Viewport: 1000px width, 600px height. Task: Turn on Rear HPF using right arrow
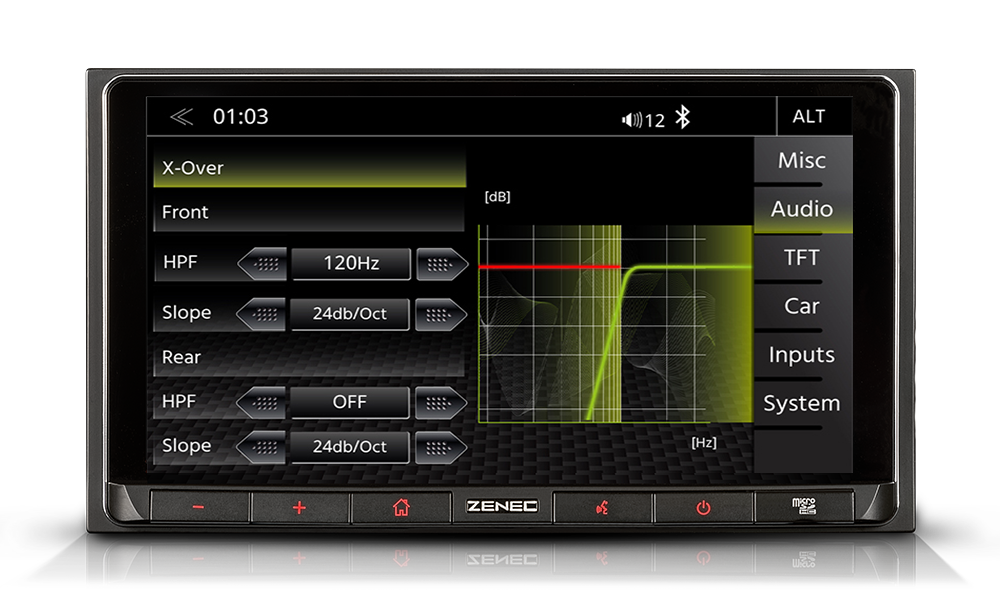tap(441, 402)
